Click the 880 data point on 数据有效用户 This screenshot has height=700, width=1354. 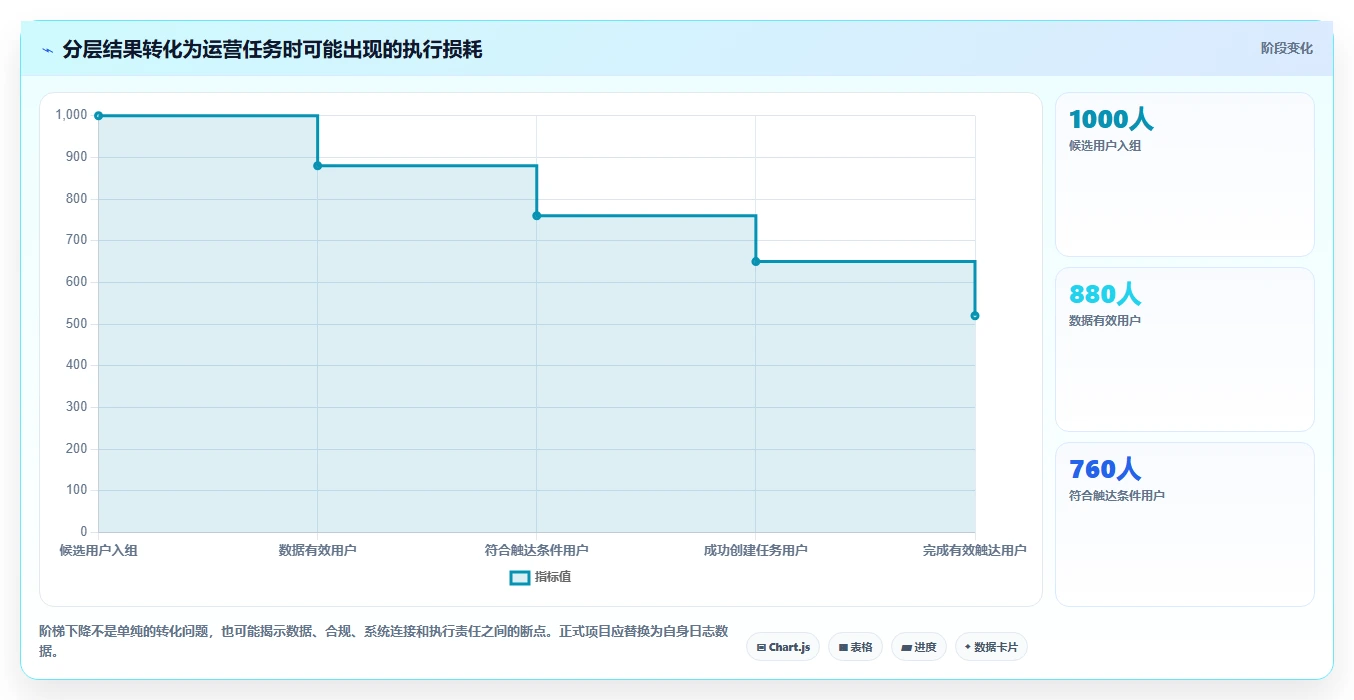coord(317,166)
